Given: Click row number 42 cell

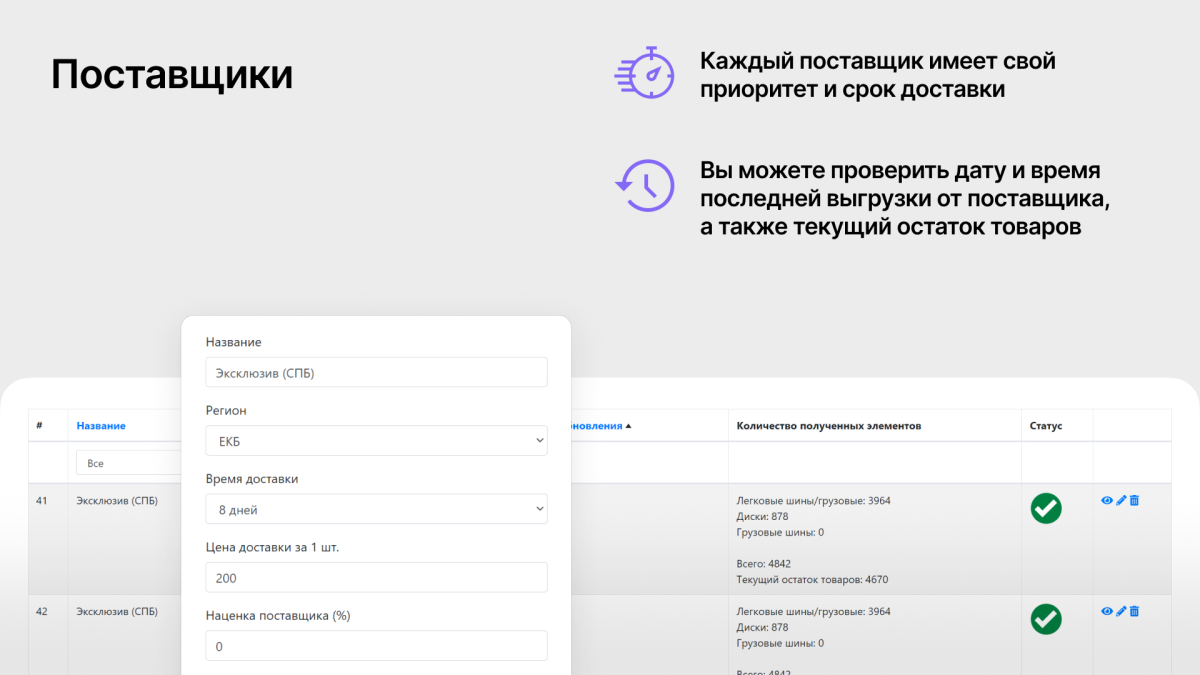Looking at the screenshot, I should coord(42,611).
